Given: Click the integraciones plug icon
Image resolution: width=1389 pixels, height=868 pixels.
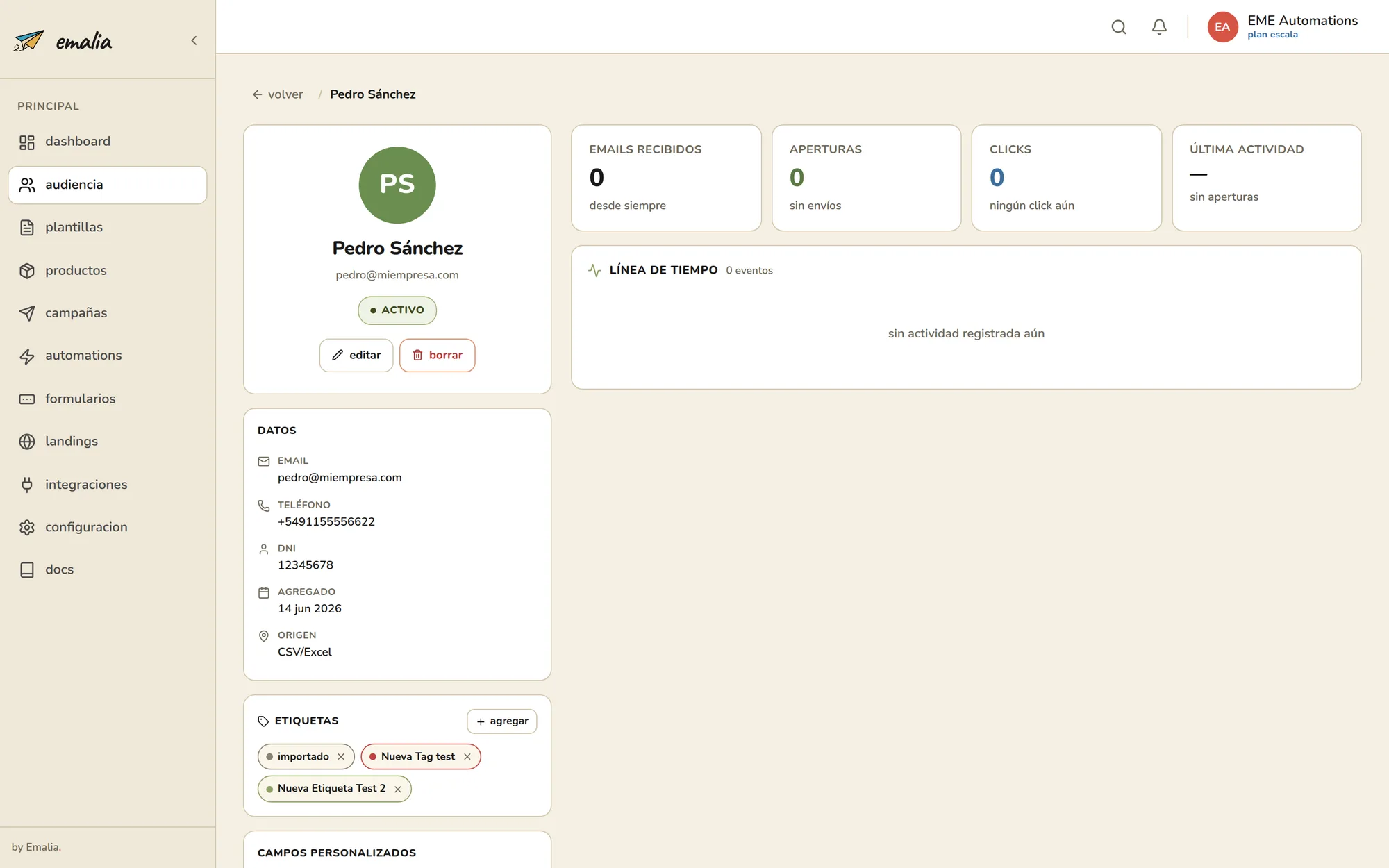Looking at the screenshot, I should click(27, 485).
